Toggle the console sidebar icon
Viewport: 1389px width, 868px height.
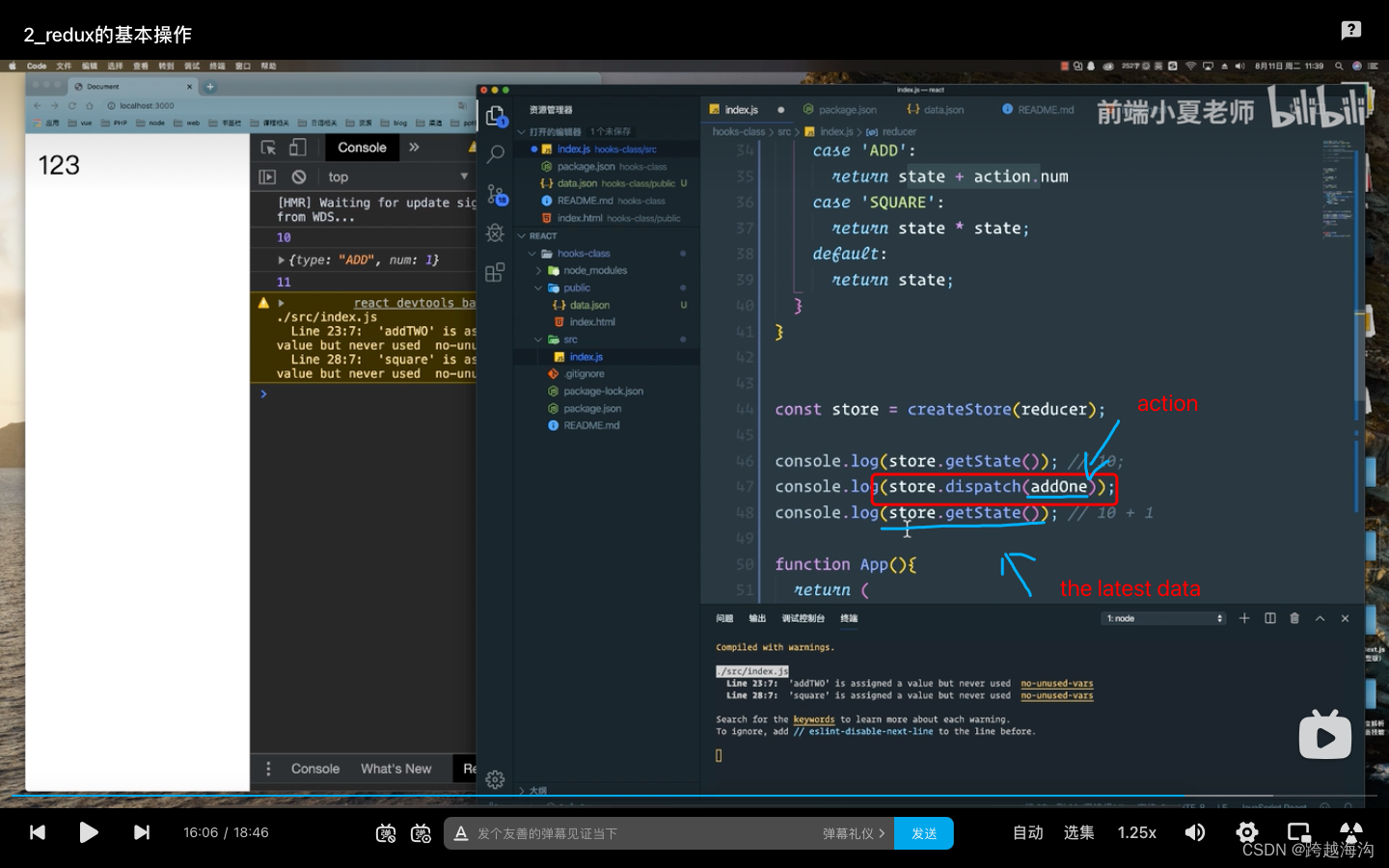click(x=267, y=176)
